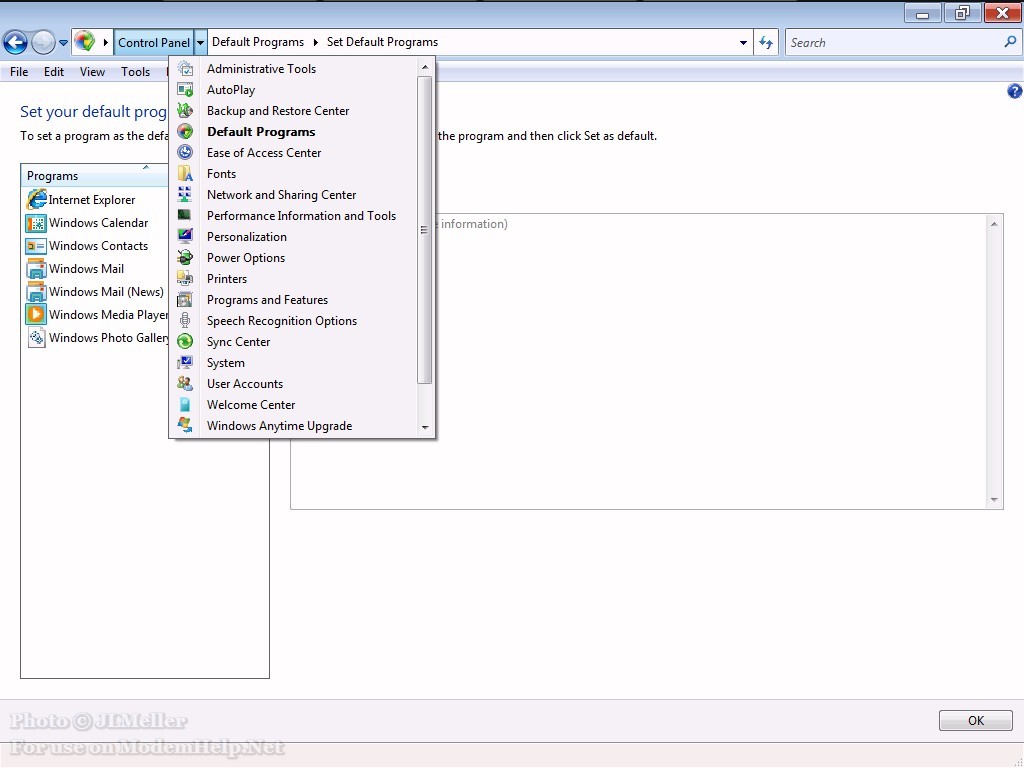Open the address bar history dropdown
1024x768 pixels.
(x=743, y=42)
